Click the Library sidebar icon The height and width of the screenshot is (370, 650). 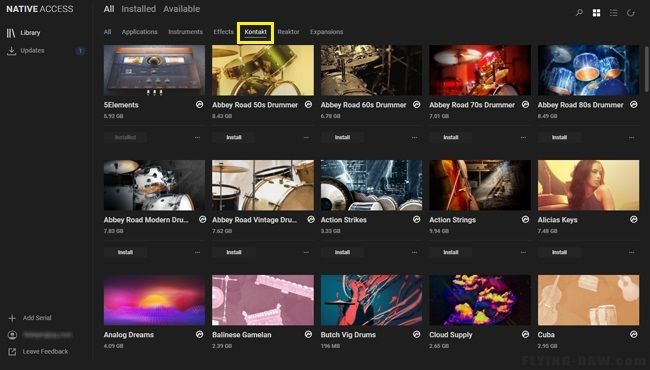[11, 33]
